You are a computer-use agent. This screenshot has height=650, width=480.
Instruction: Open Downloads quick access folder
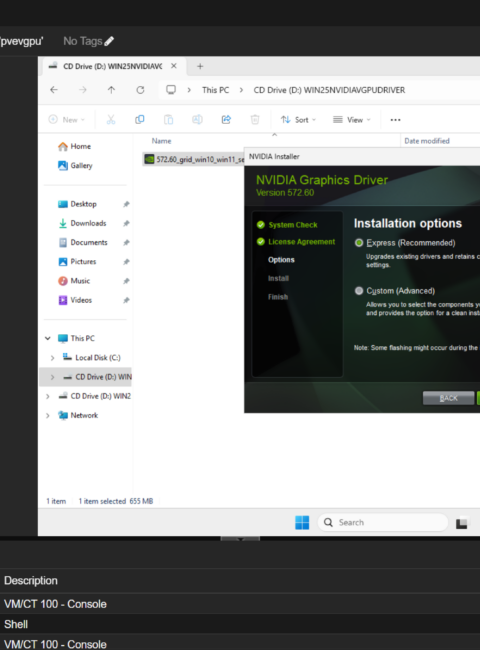(x=82, y=223)
